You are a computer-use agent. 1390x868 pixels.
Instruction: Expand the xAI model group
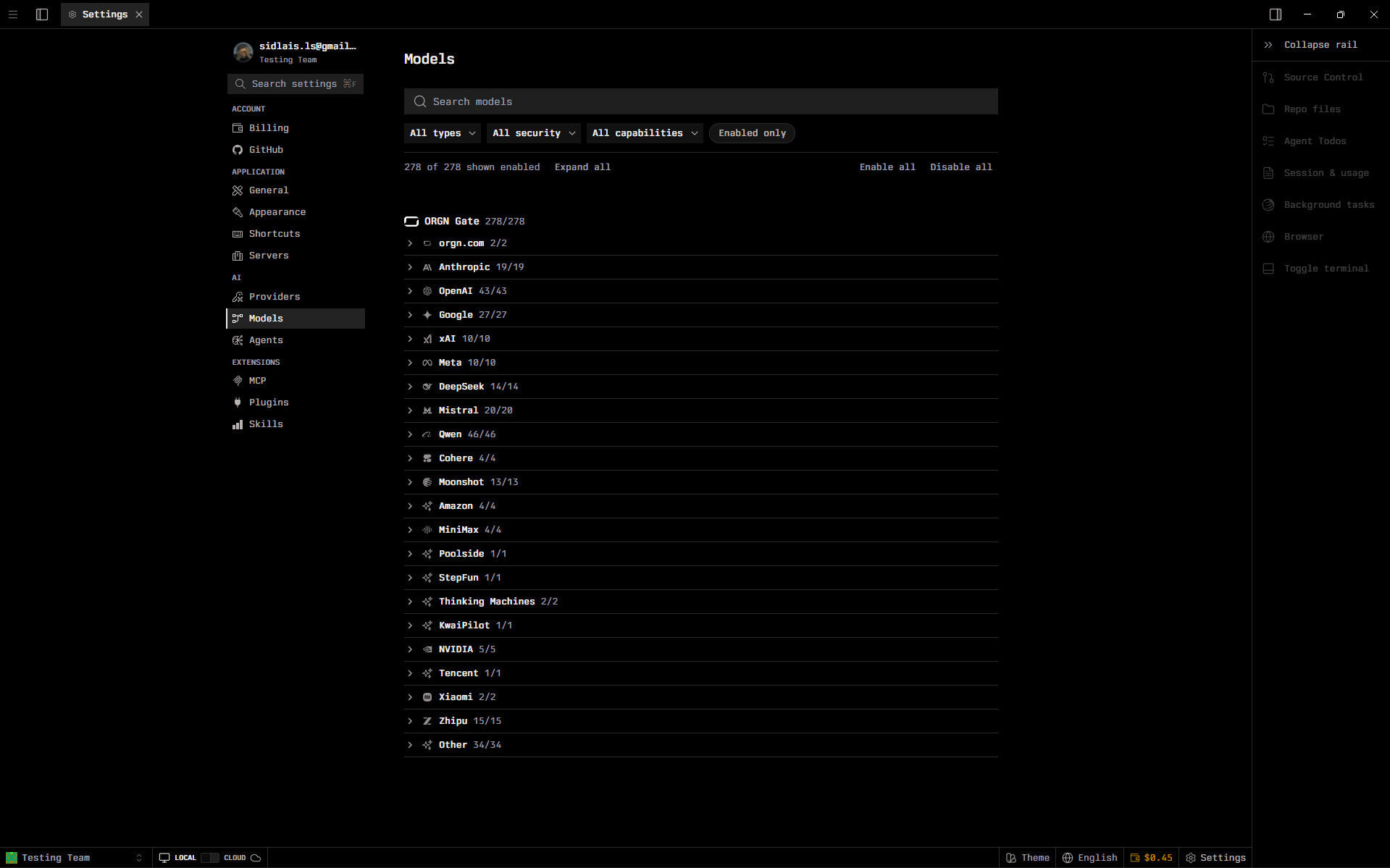[701, 339]
